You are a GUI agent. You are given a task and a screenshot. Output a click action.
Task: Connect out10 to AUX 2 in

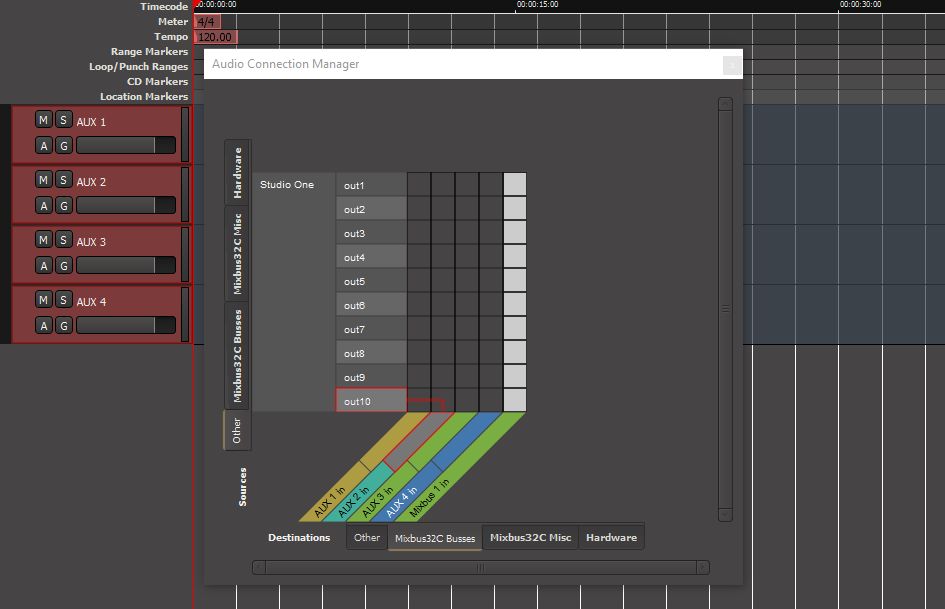point(443,401)
